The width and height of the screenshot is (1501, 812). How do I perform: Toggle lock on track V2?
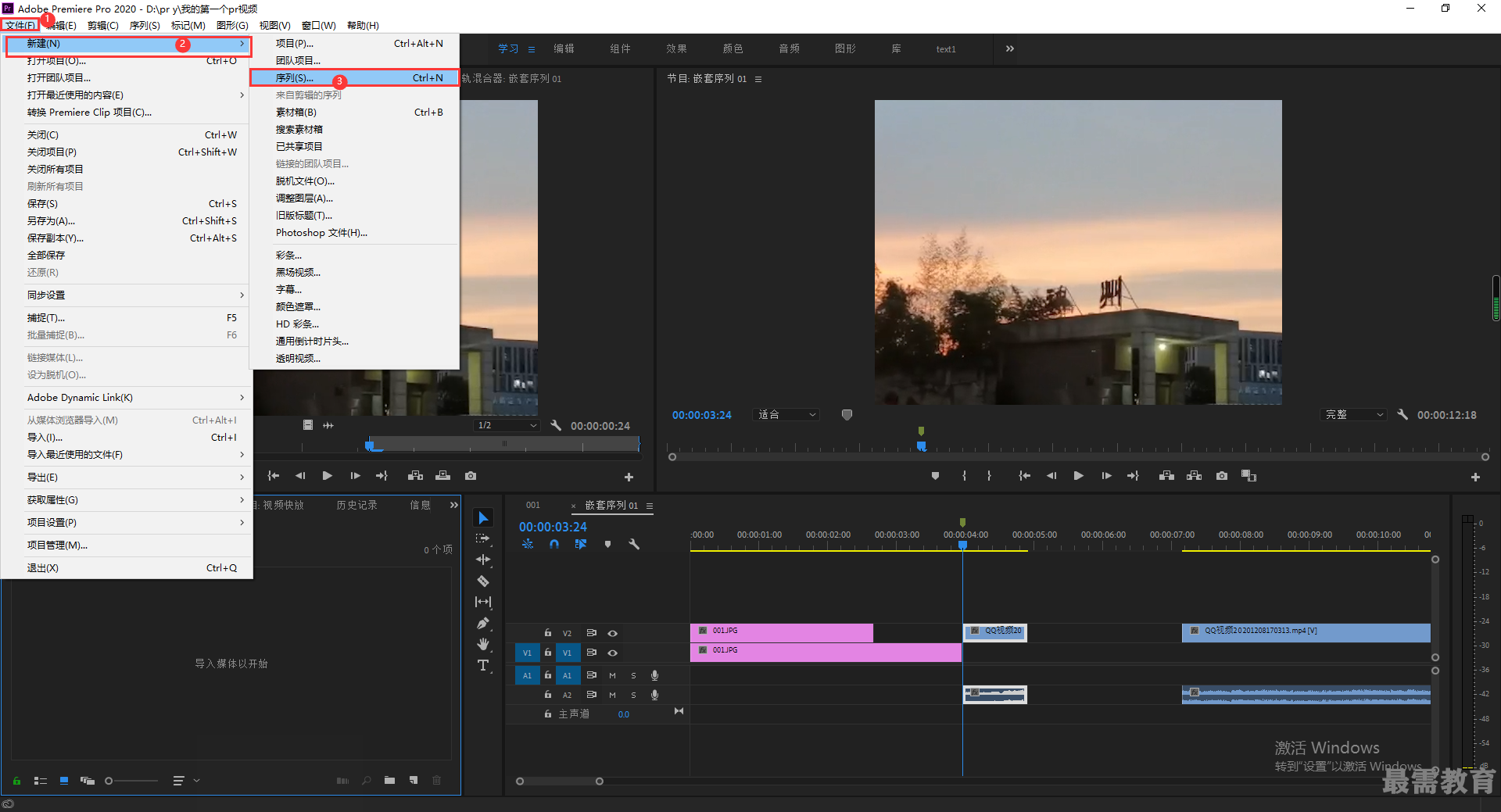548,633
